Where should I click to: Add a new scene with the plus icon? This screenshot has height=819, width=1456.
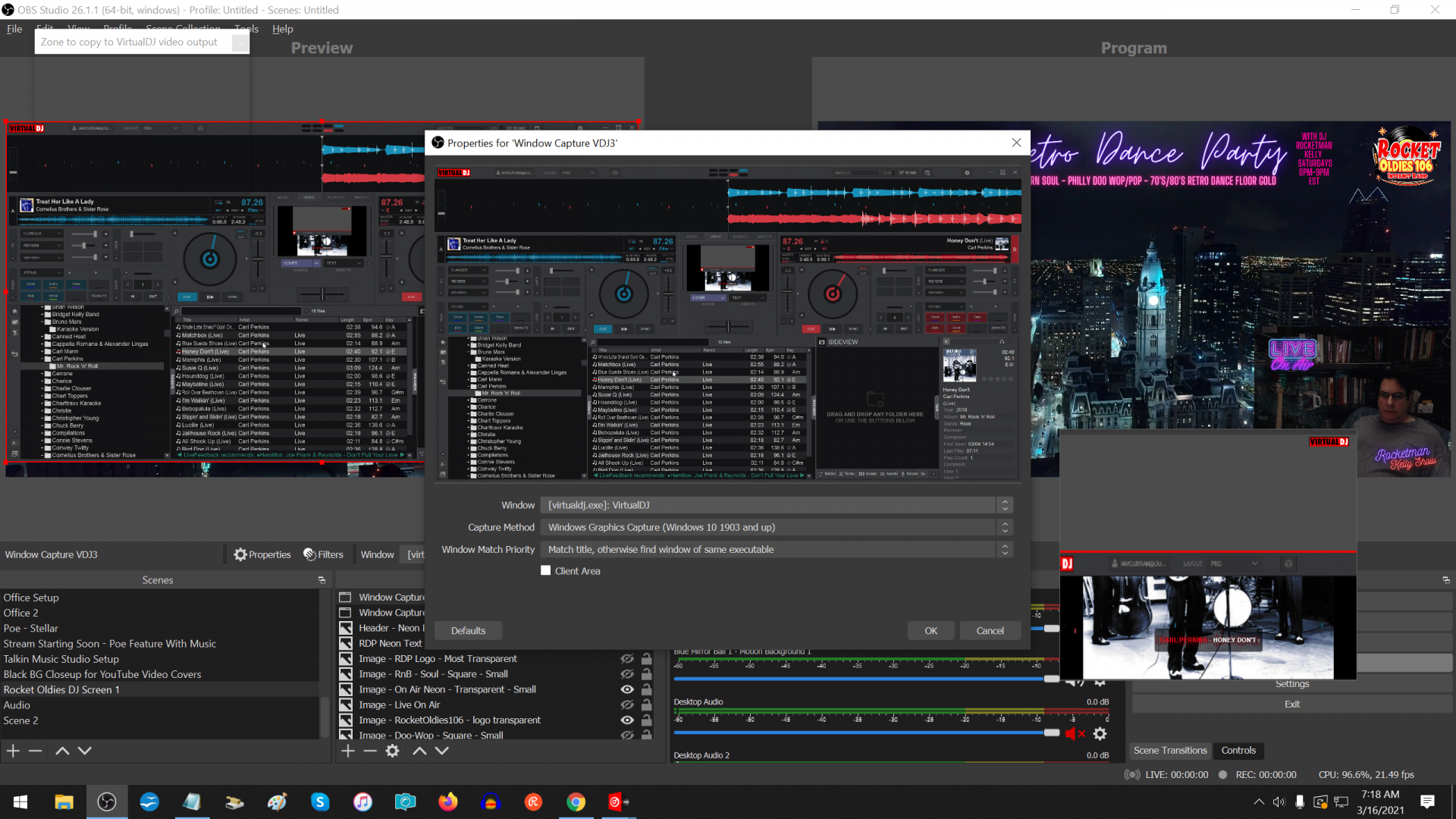click(x=13, y=751)
